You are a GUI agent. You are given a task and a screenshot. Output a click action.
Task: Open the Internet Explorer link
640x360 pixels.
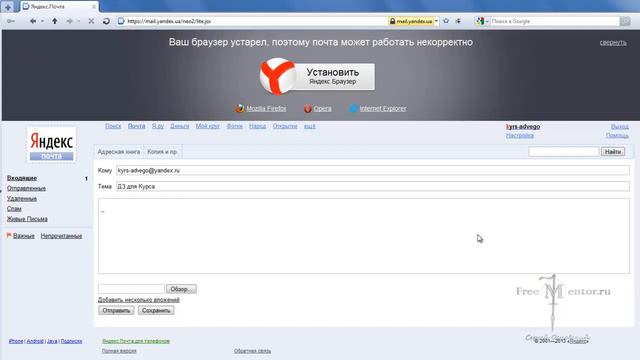point(383,109)
